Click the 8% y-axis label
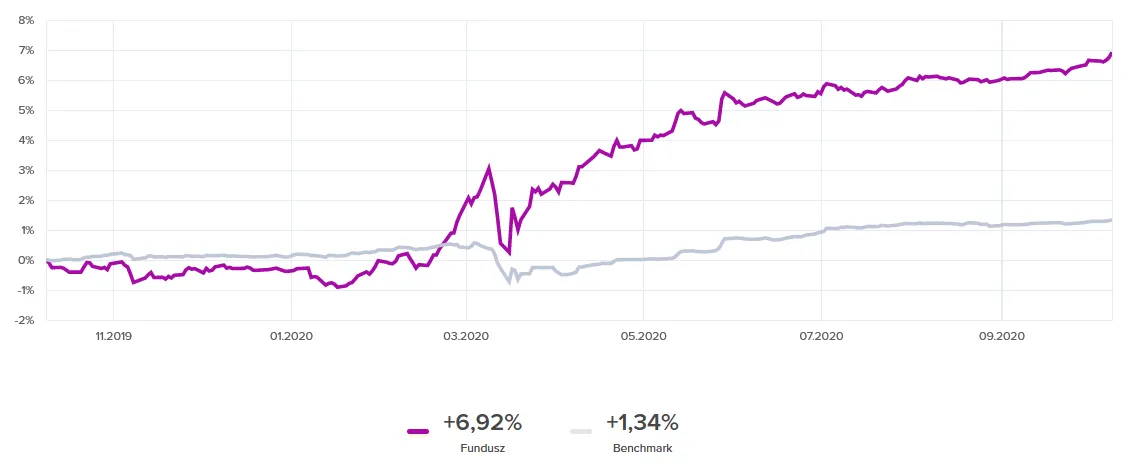1133x470 pixels. [x=26, y=20]
